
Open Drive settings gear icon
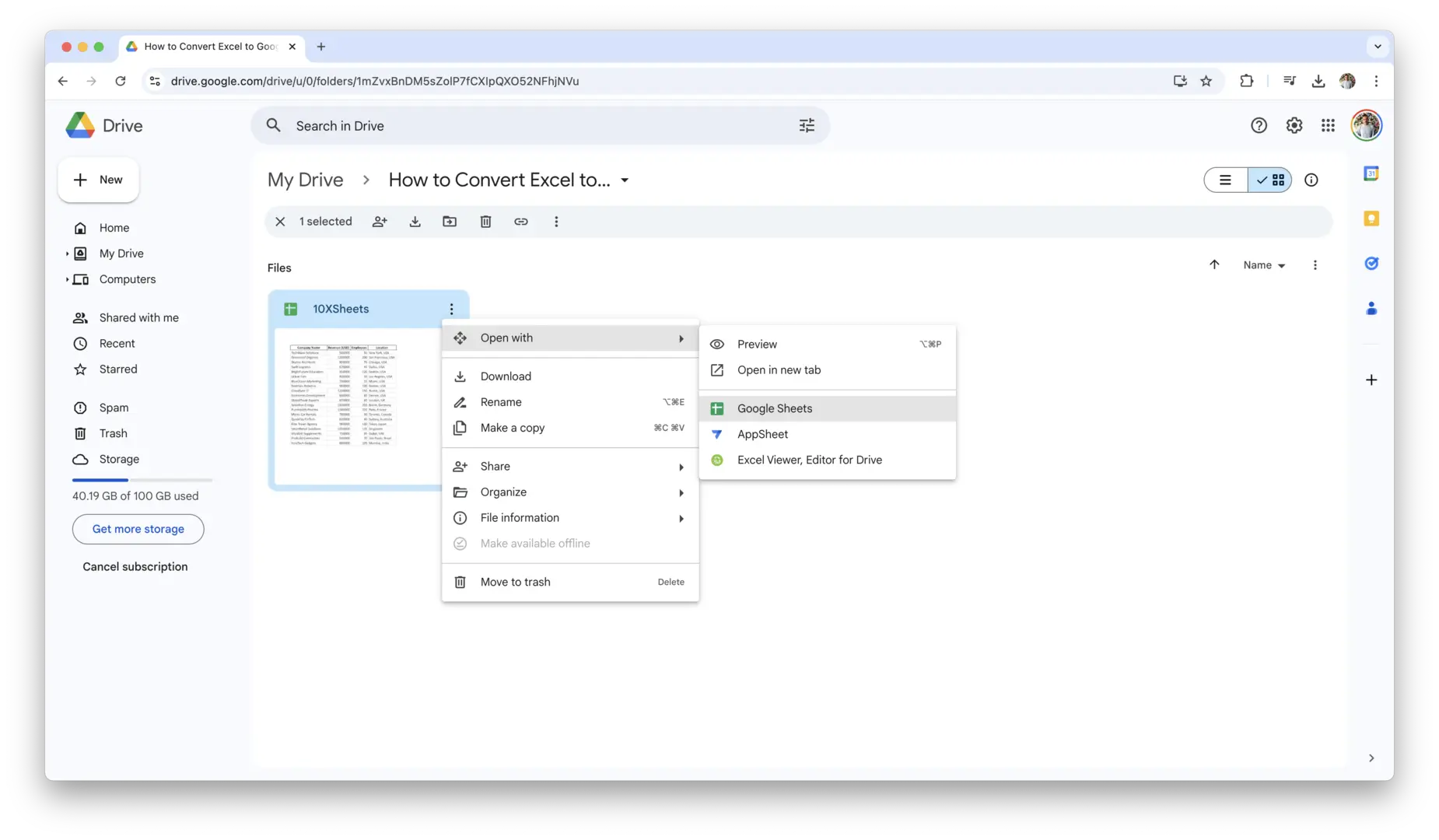[1294, 126]
